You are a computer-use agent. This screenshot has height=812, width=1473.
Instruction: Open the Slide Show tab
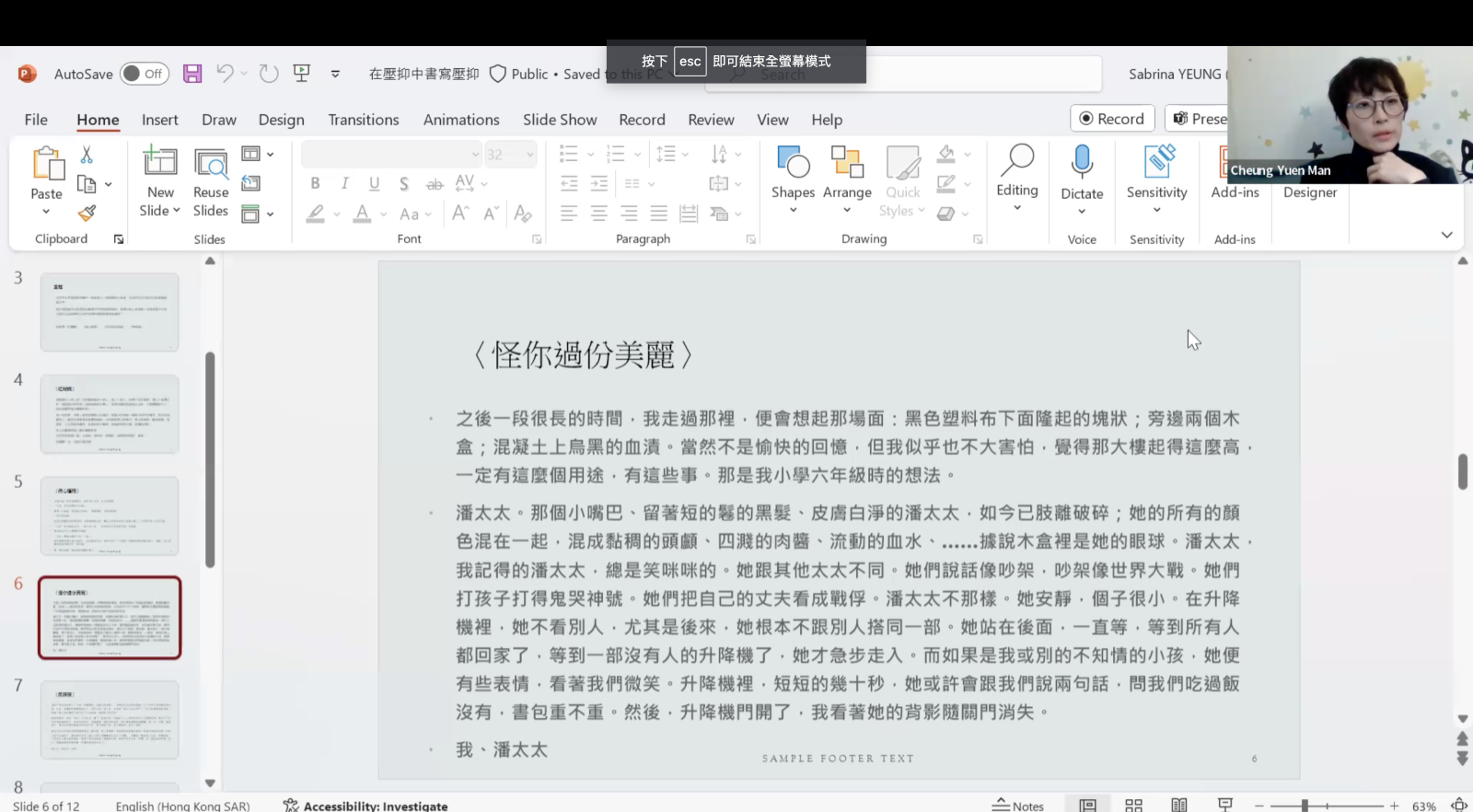coord(560,120)
